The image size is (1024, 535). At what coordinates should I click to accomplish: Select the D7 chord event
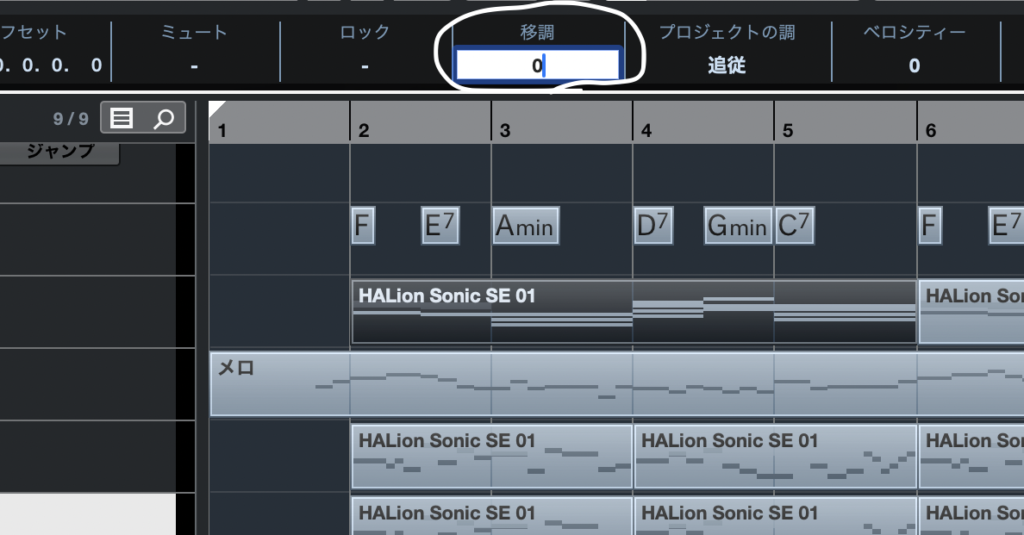[x=652, y=226]
